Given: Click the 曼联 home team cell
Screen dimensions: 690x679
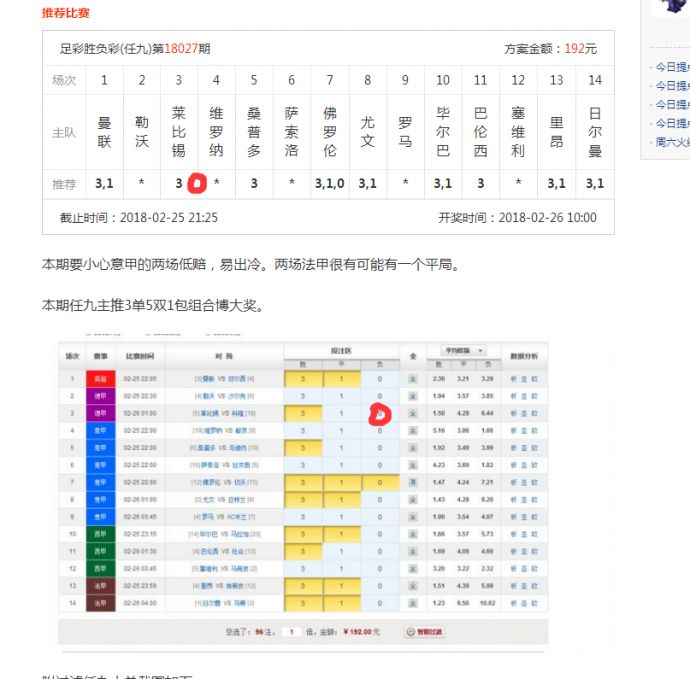Looking at the screenshot, I should click(104, 132).
